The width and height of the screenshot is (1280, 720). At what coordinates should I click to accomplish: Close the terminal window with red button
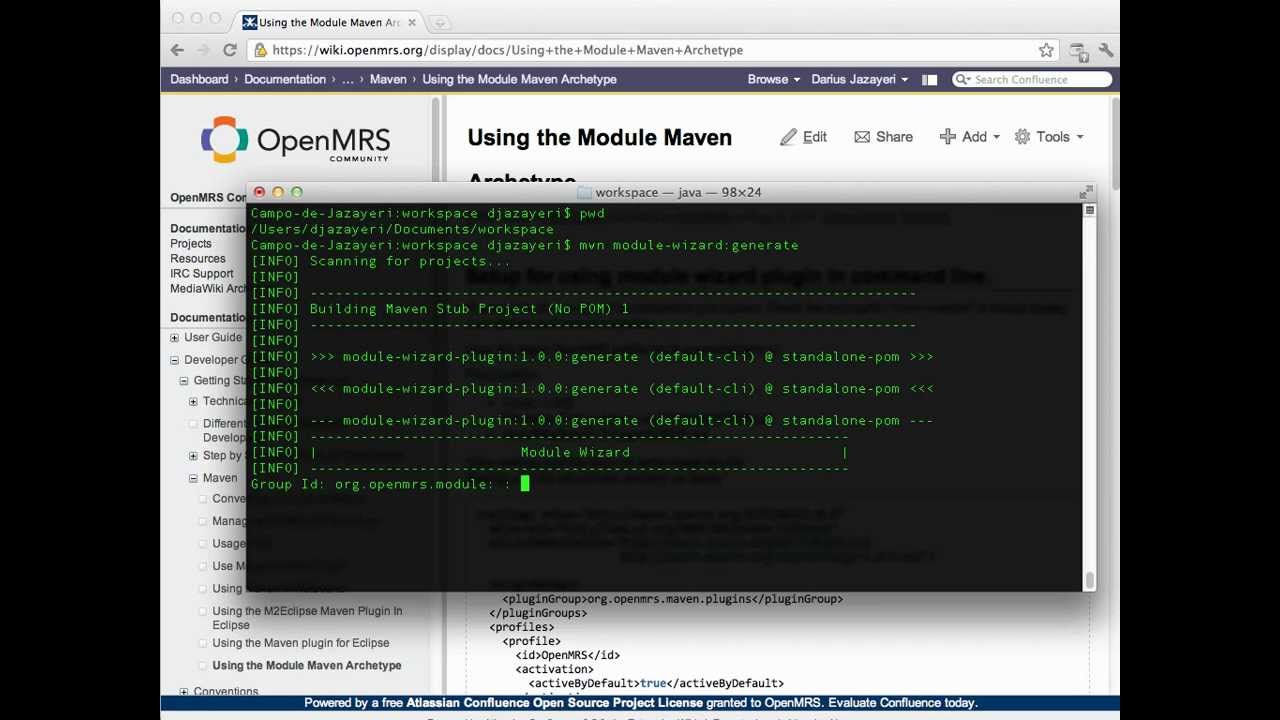coord(259,192)
